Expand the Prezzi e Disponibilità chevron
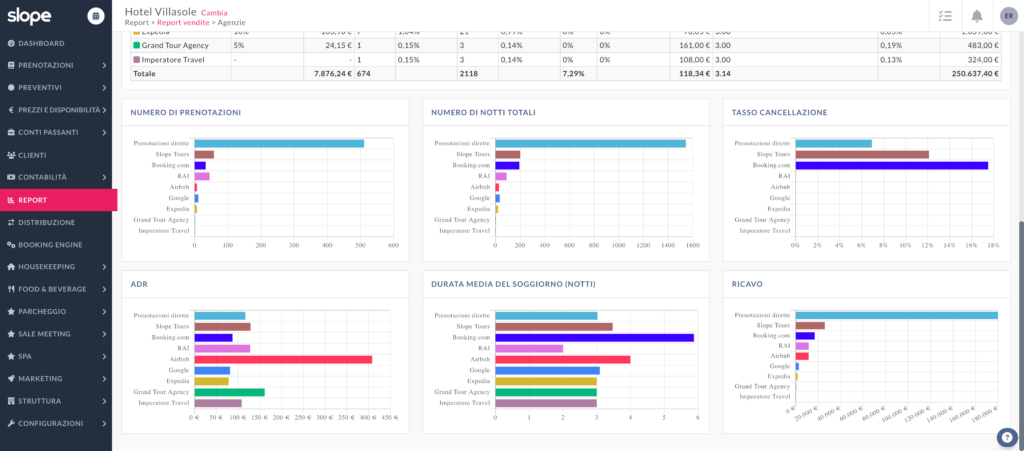The image size is (1024, 451). click(104, 110)
